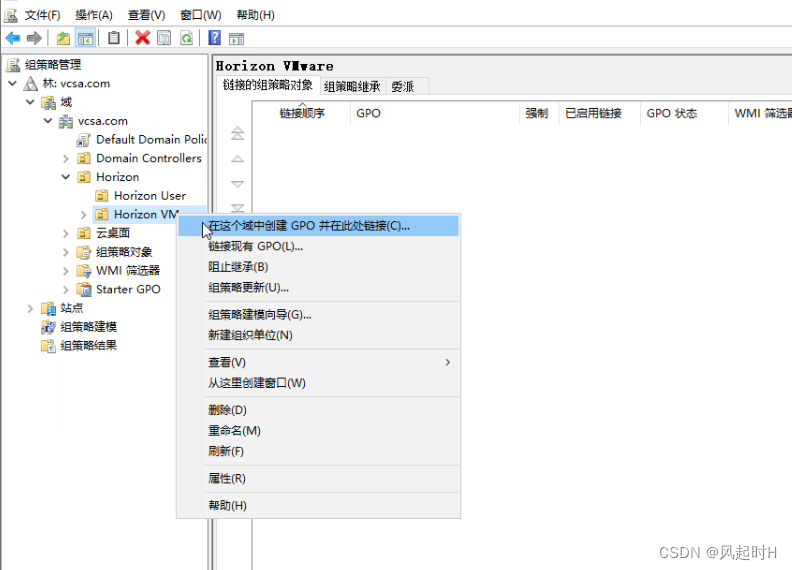Viewport: 792px width, 570px height.
Task: Expand the Horizon VMware OU node
Action: click(84, 215)
